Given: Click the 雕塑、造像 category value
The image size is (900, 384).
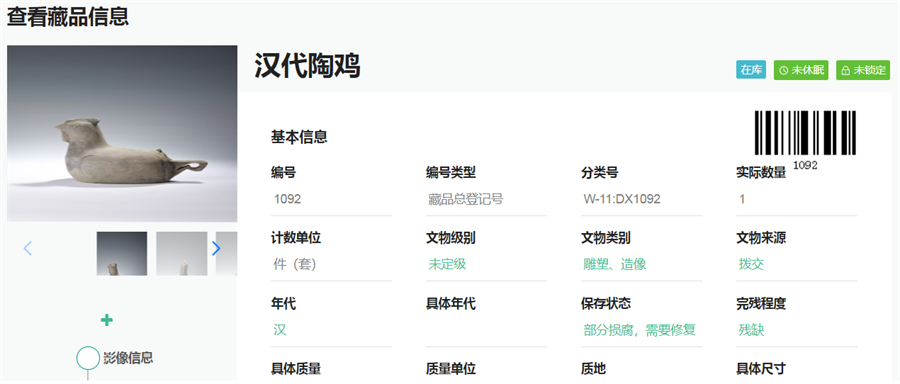Looking at the screenshot, I should 615,265.
